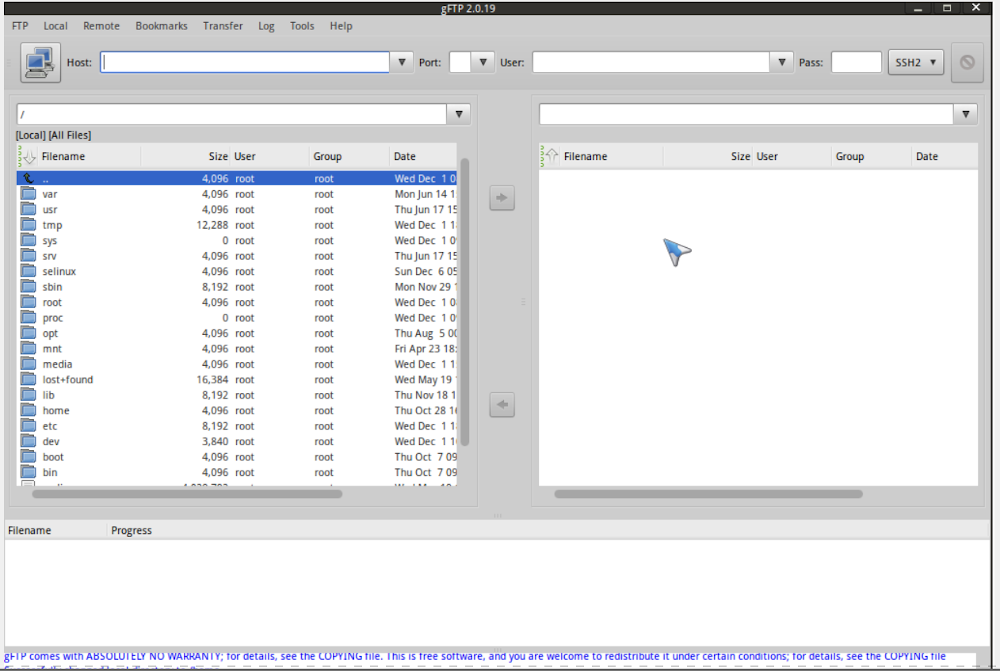Click the download left-arrow button
The width and height of the screenshot is (1000, 671).
click(502, 404)
